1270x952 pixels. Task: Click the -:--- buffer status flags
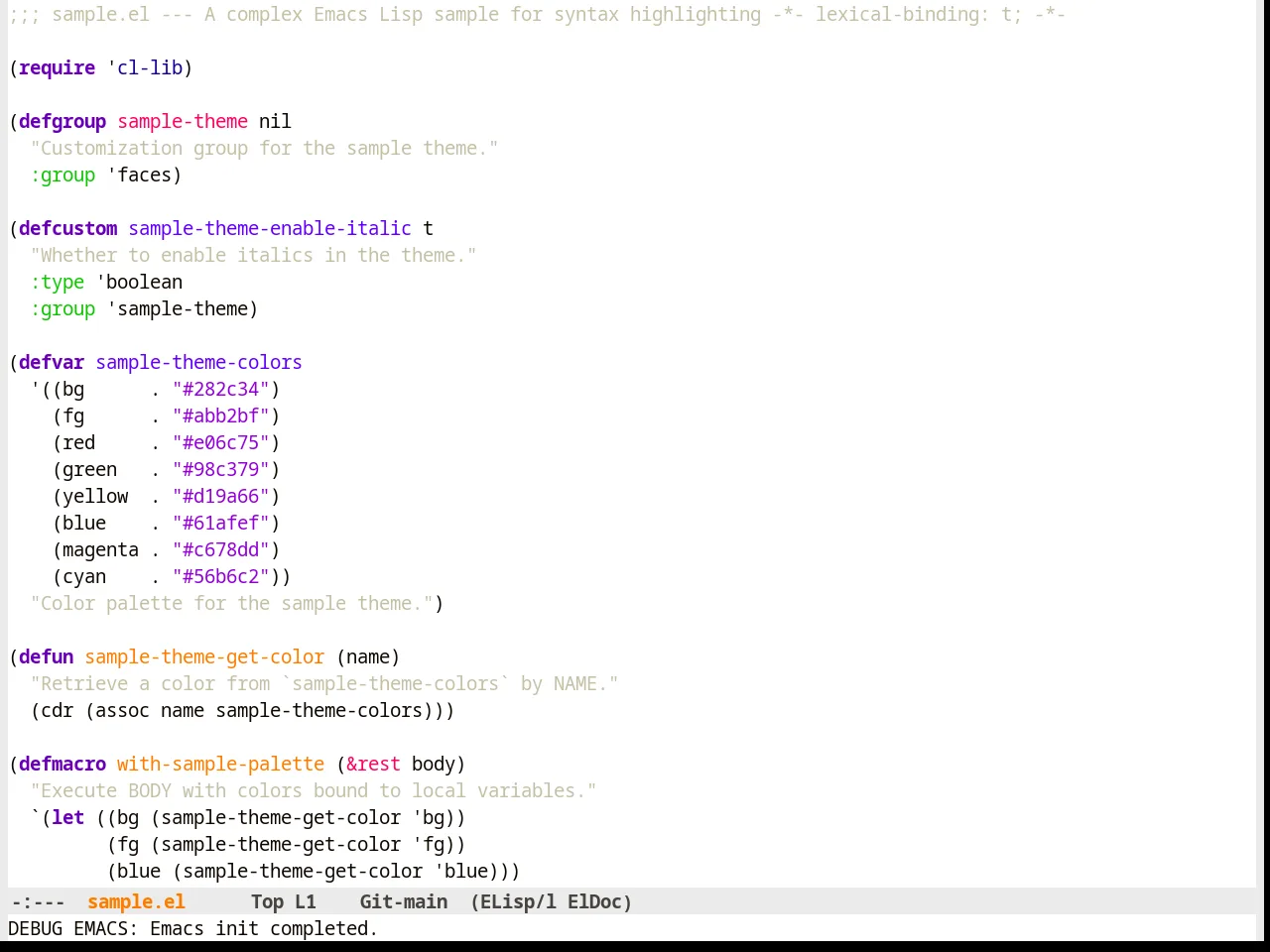(38, 901)
